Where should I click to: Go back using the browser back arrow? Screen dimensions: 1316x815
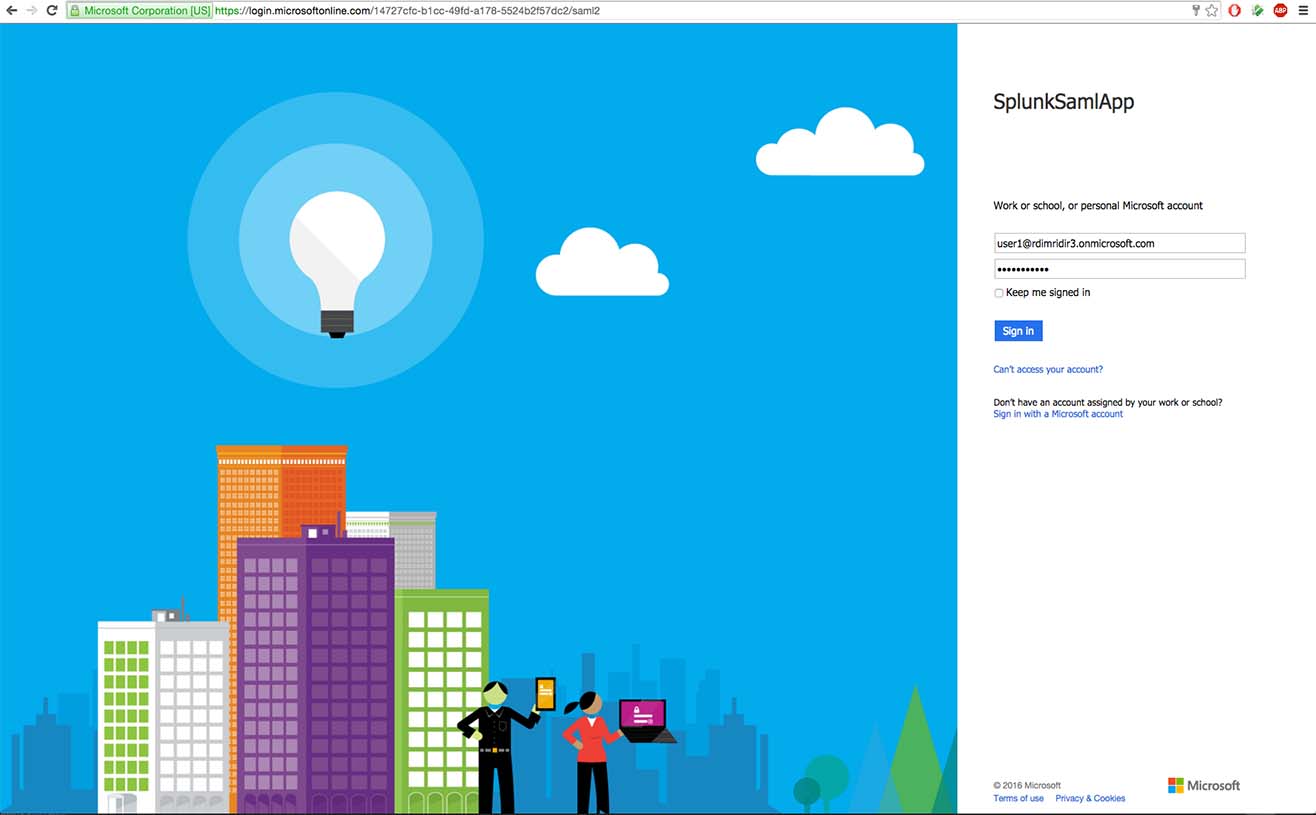pyautogui.click(x=12, y=10)
